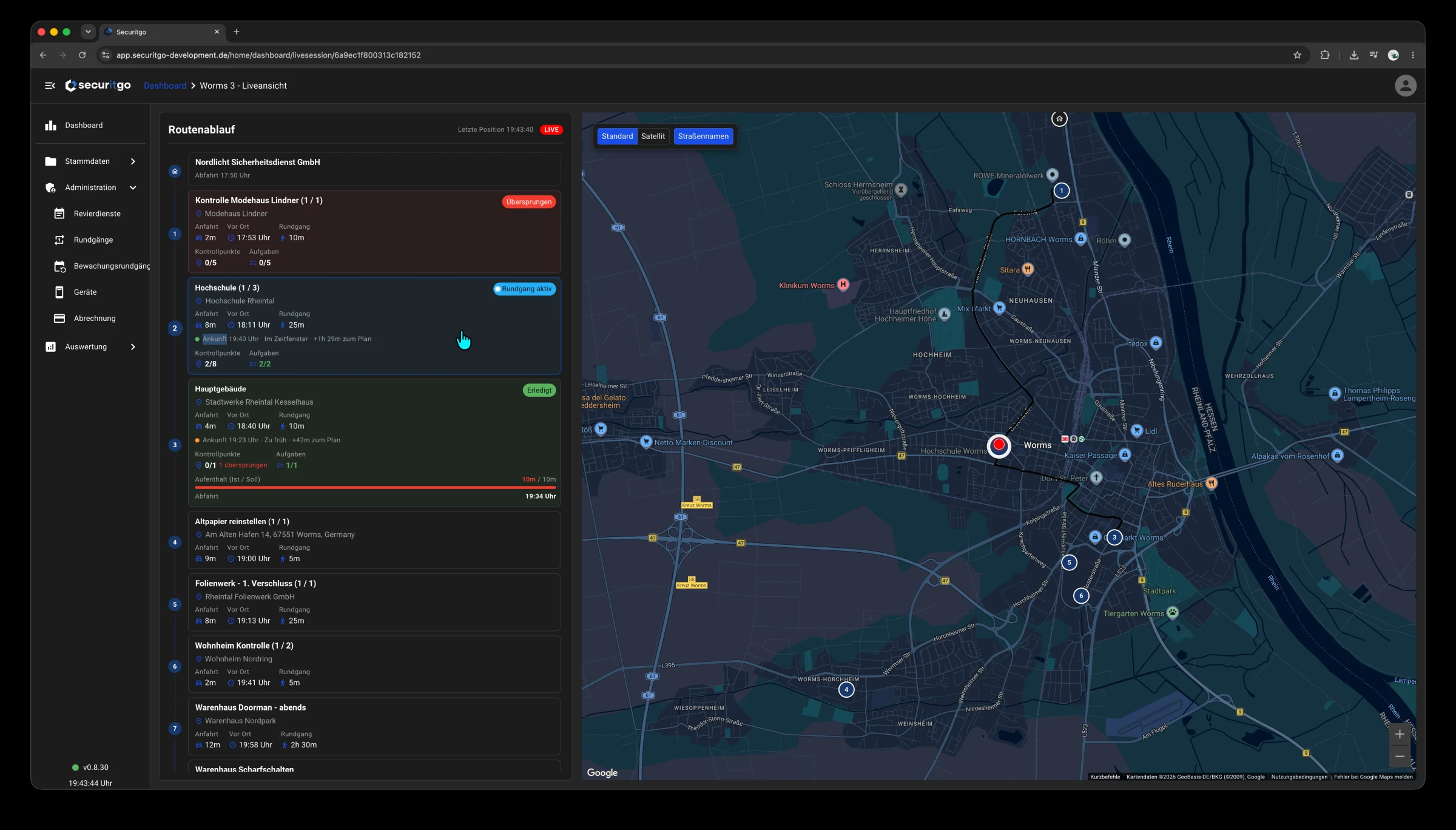The height and width of the screenshot is (830, 1456).
Task: Click map marker number 5
Action: pyautogui.click(x=1069, y=563)
